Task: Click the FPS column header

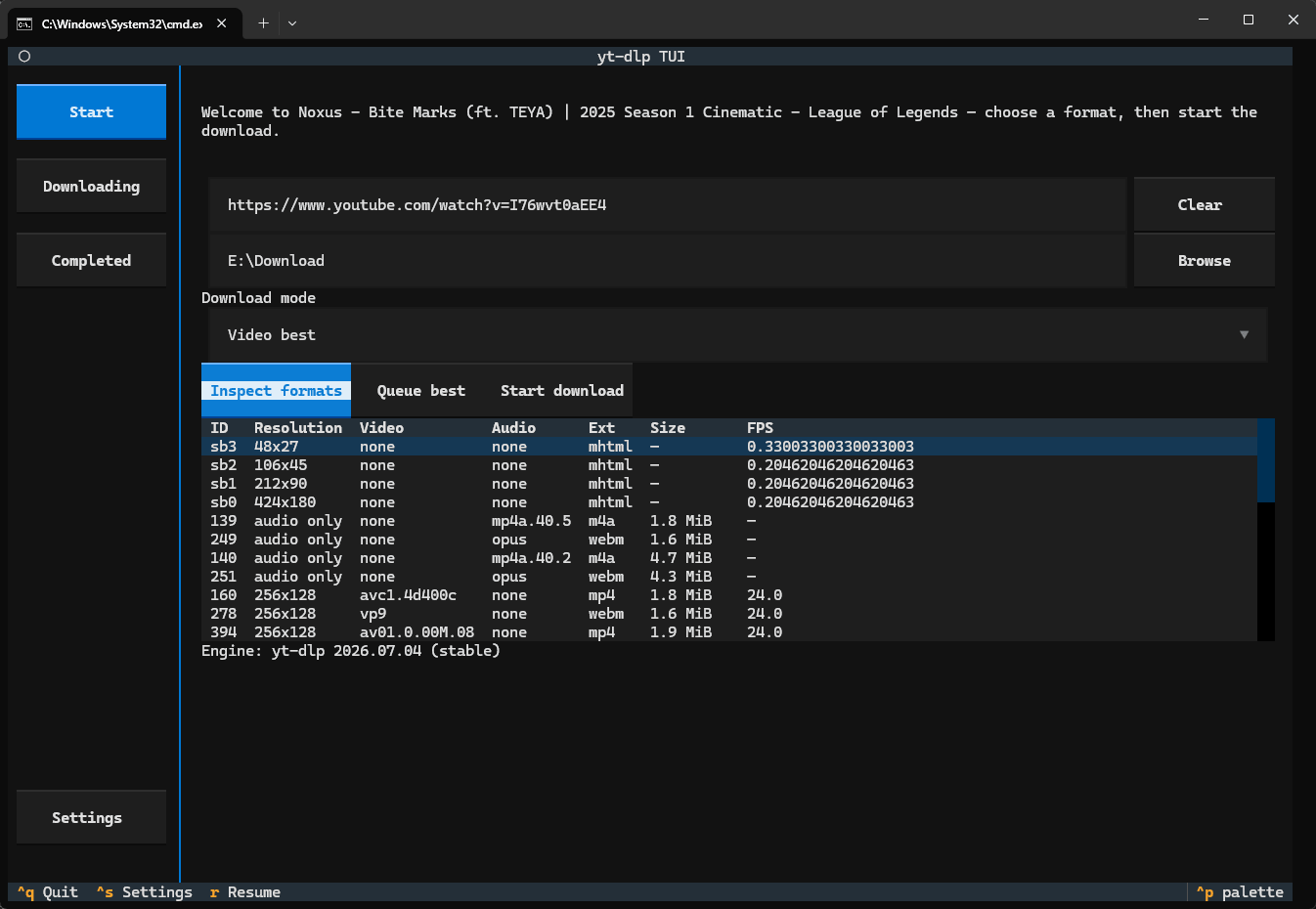Action: (x=760, y=428)
